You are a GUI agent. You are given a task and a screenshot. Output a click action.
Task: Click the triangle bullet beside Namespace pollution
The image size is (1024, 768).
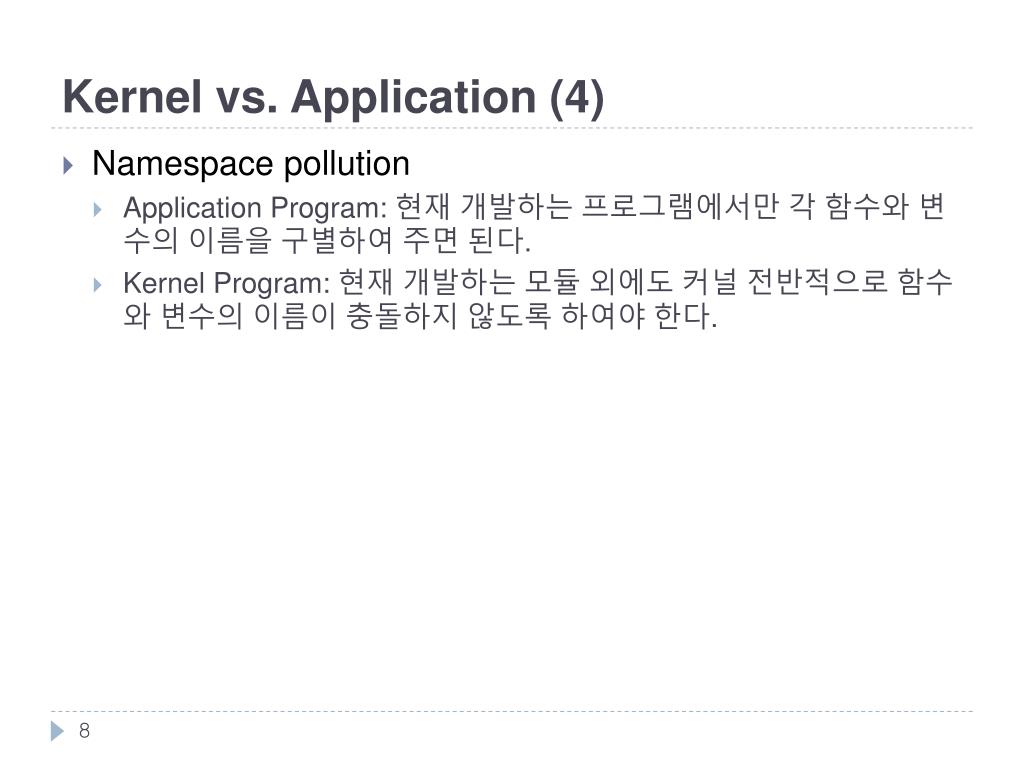pyautogui.click(x=69, y=165)
